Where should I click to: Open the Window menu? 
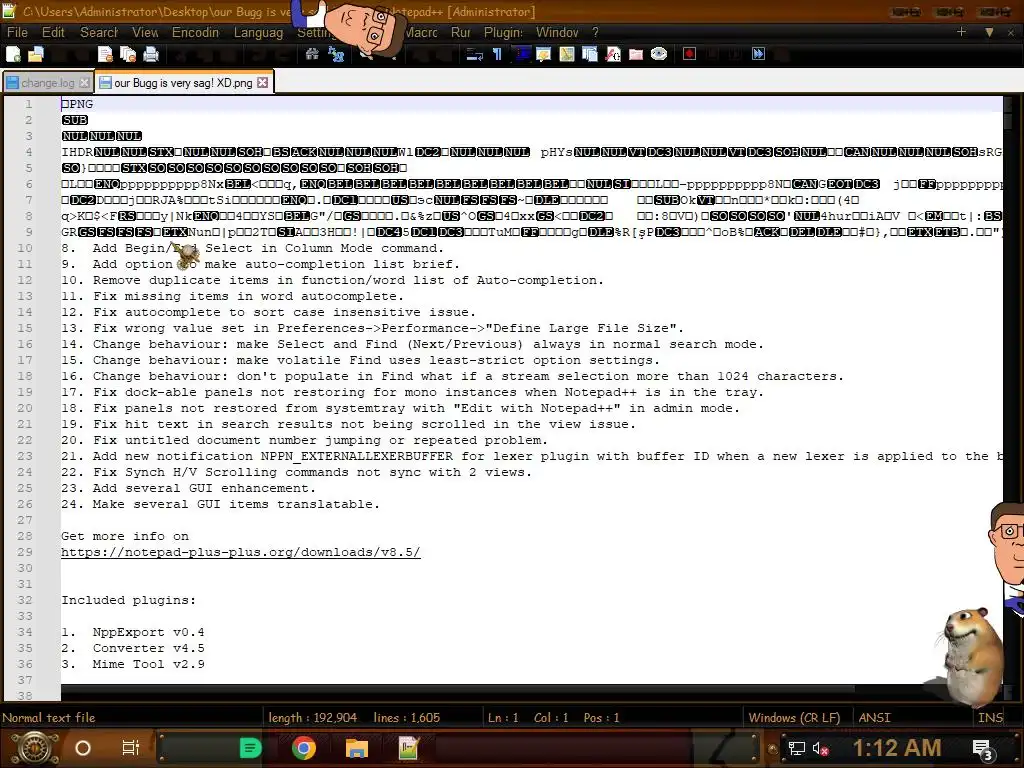coord(557,32)
